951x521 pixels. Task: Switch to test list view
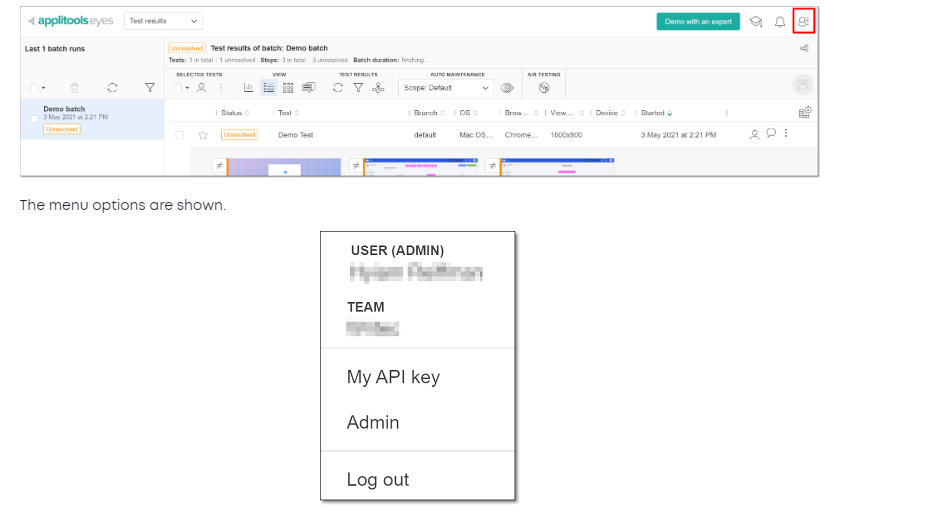269,88
